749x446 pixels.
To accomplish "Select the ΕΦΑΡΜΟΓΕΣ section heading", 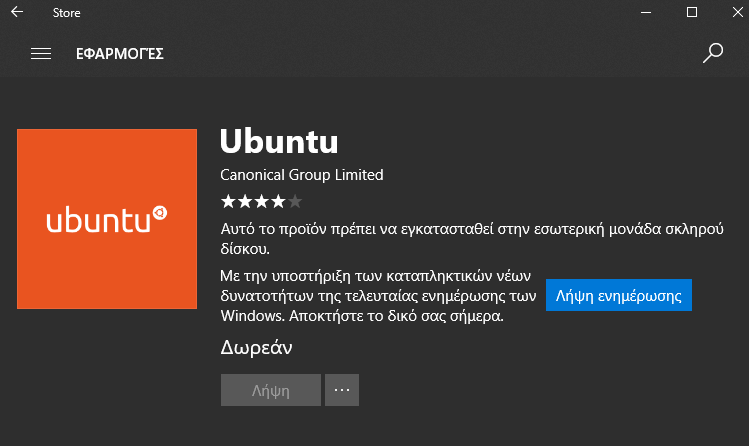I will 119,53.
